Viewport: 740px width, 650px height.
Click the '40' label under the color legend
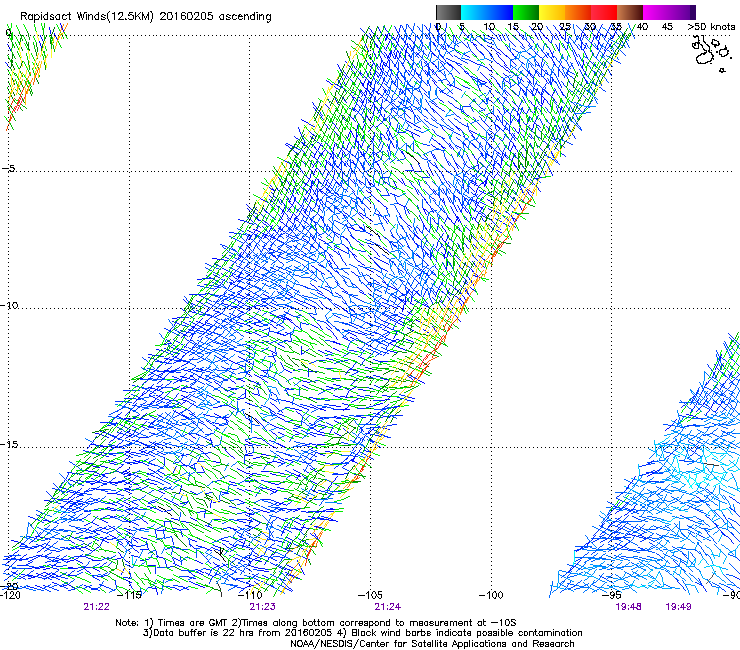pos(642,26)
